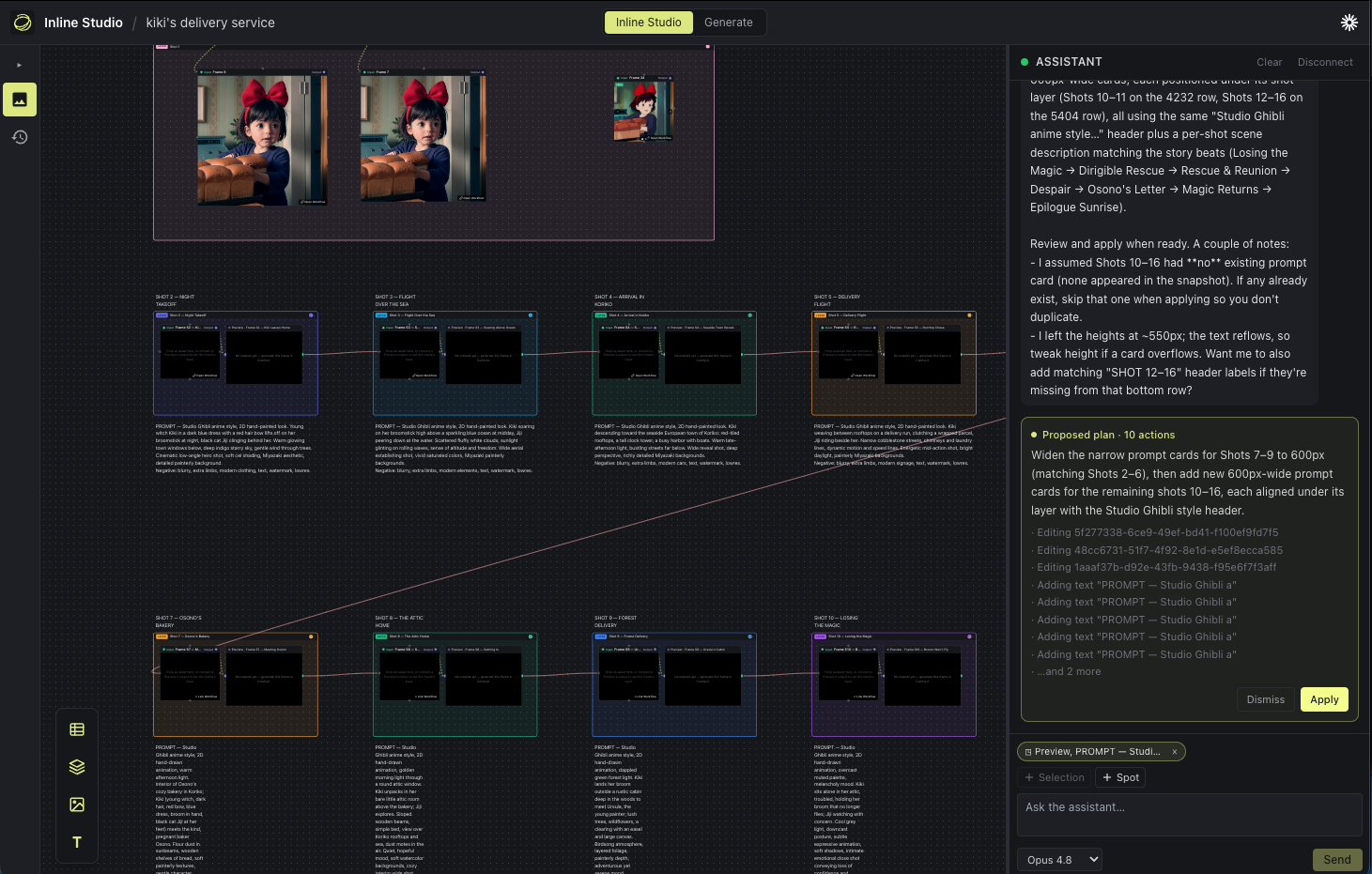This screenshot has height=874, width=1372.
Task: Select the Shot 3 prompt text card
Action: pos(455,448)
